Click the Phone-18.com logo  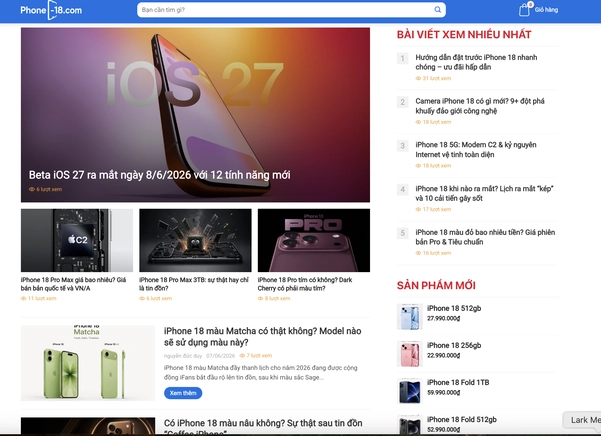tap(51, 10)
